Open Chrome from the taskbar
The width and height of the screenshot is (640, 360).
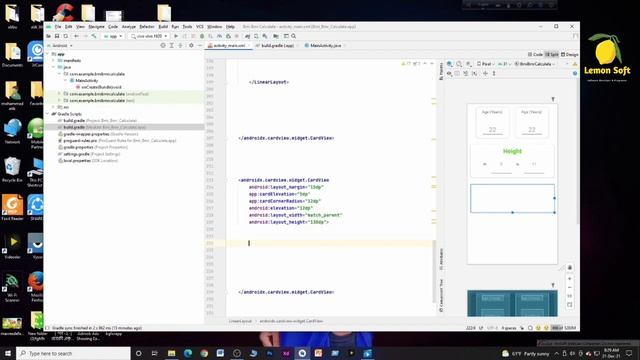[204, 353]
